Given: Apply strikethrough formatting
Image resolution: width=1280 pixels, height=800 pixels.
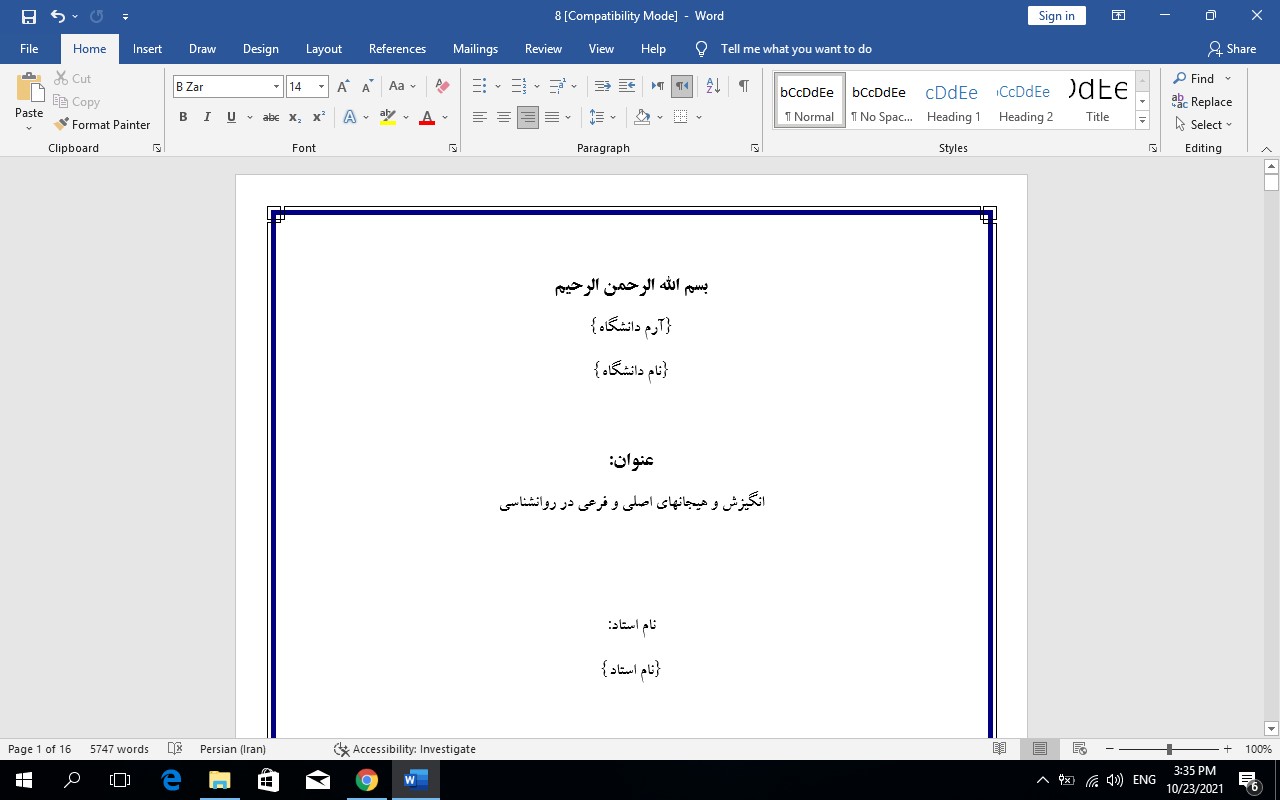Looking at the screenshot, I should click(x=270, y=117).
